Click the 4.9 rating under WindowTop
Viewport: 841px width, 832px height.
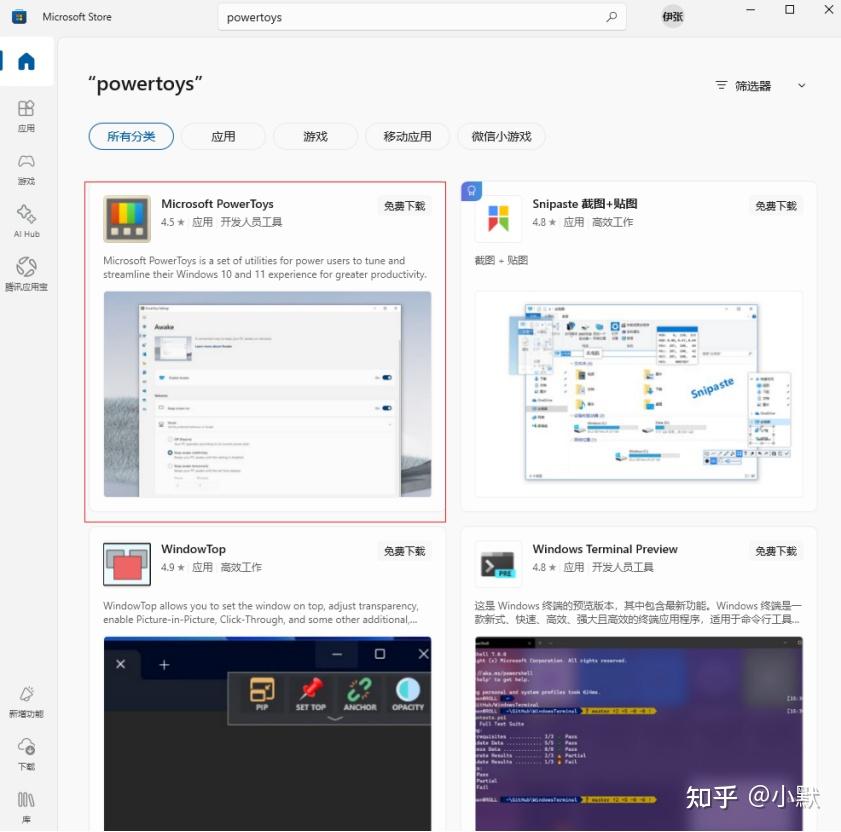click(172, 568)
